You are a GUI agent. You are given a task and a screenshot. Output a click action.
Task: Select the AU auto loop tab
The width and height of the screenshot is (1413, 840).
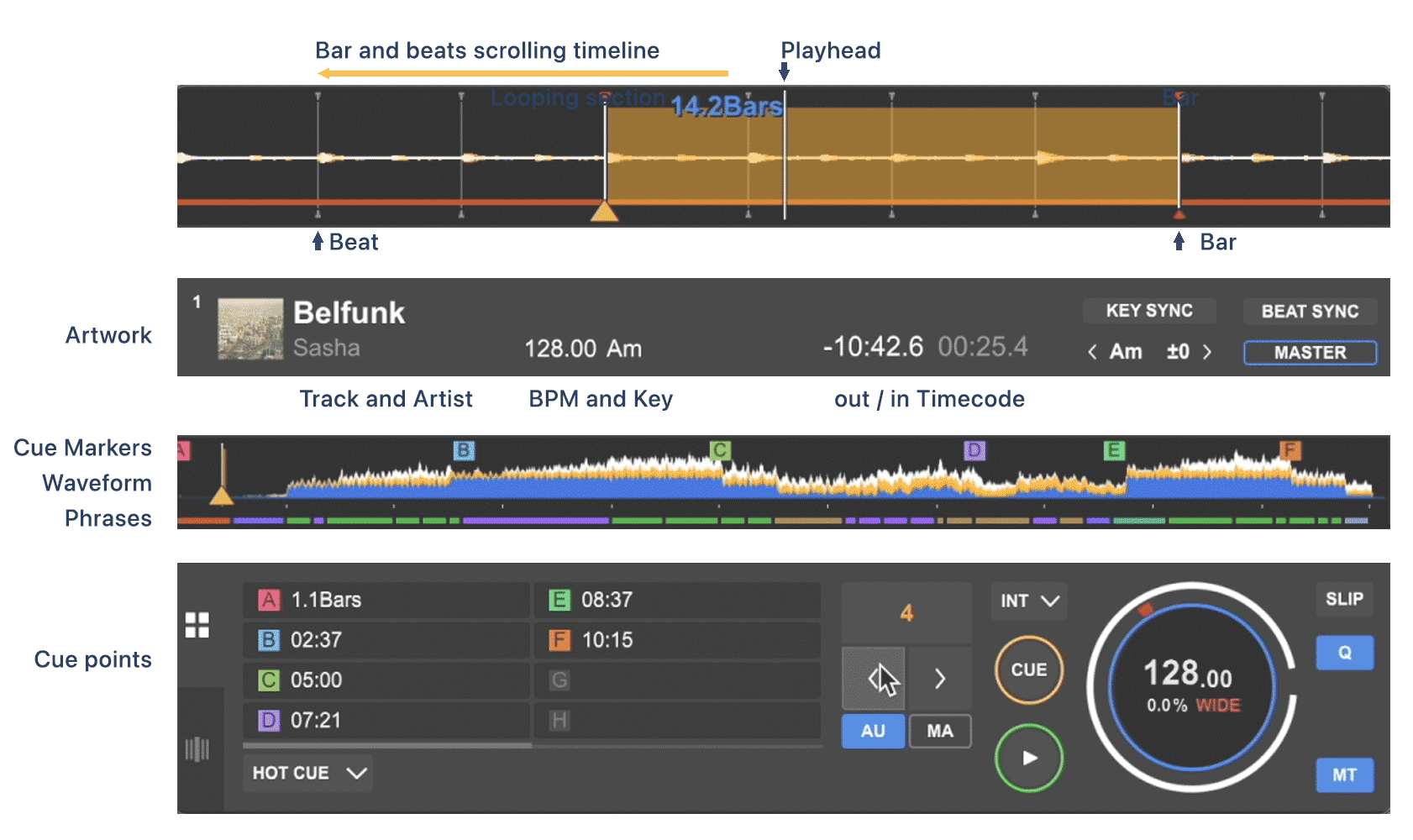pyautogui.click(x=873, y=731)
